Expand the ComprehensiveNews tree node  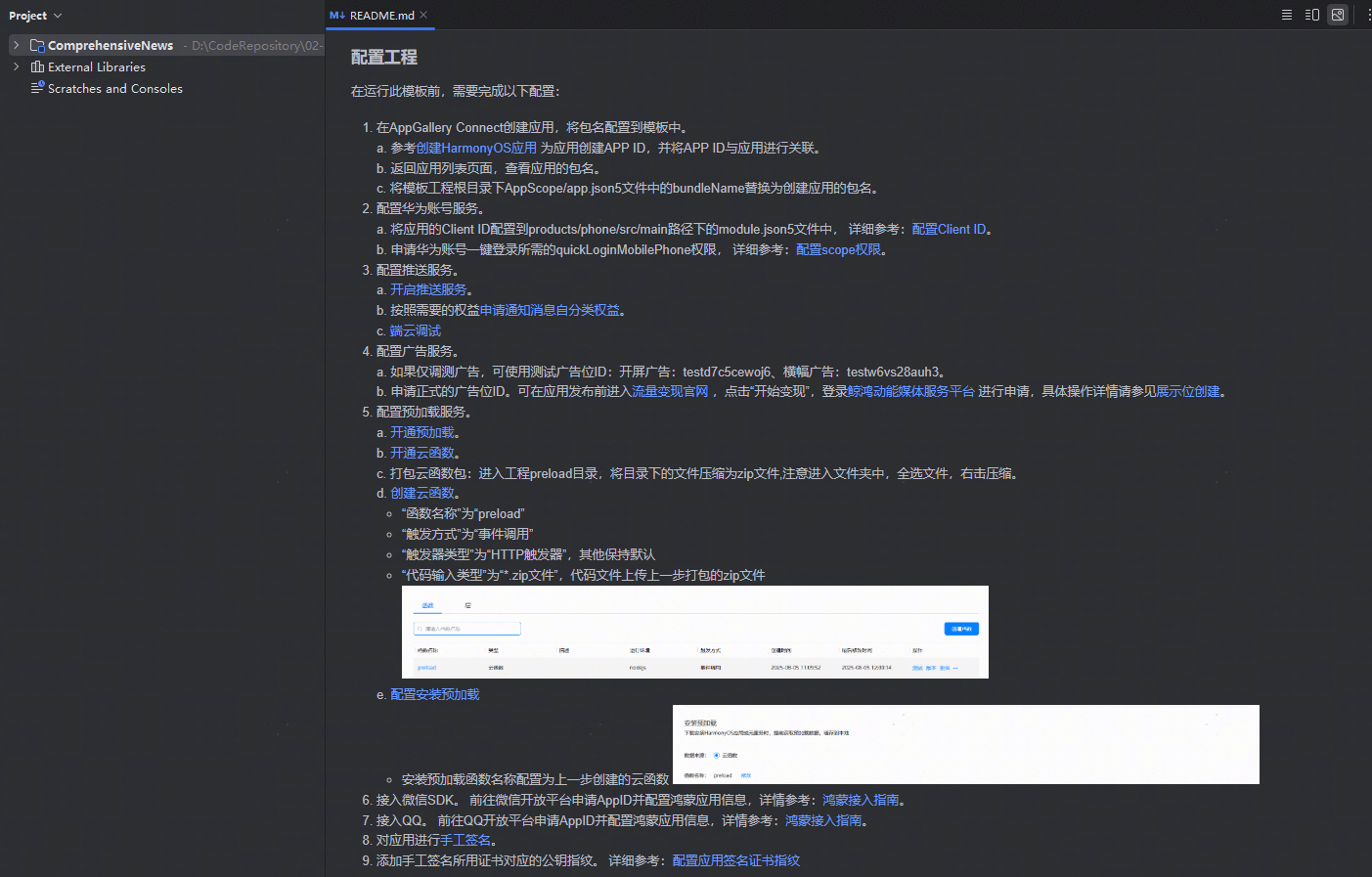pyautogui.click(x=16, y=45)
